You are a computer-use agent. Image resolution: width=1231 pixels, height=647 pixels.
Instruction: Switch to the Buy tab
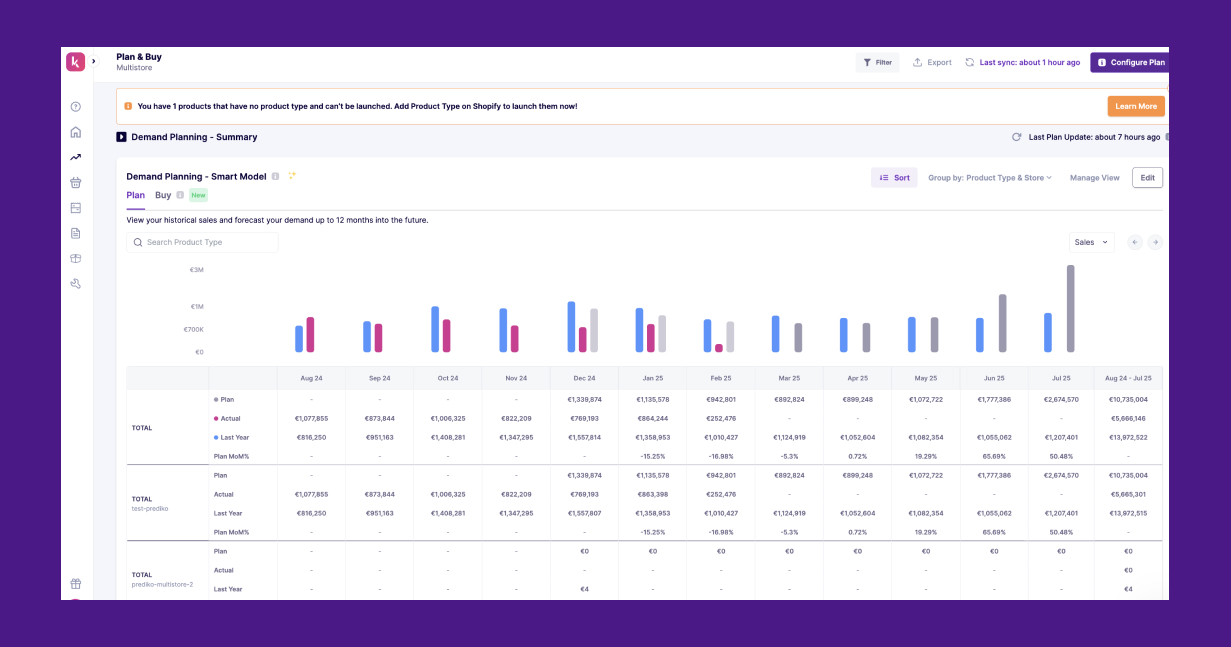[162, 196]
